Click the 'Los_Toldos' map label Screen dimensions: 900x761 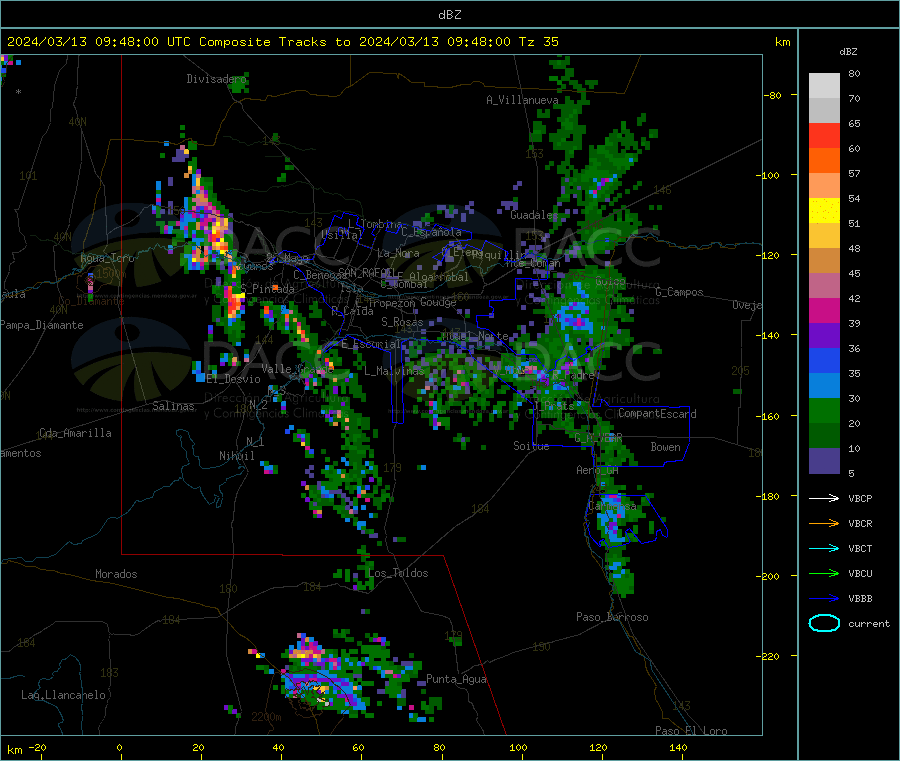tap(398, 573)
